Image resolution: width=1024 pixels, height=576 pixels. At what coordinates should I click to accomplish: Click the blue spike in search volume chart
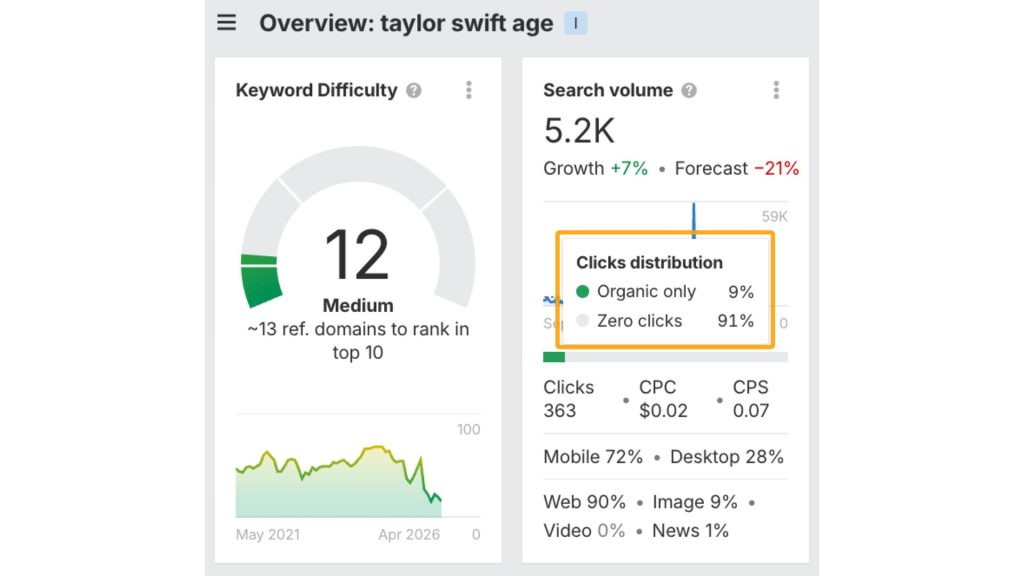[694, 219]
